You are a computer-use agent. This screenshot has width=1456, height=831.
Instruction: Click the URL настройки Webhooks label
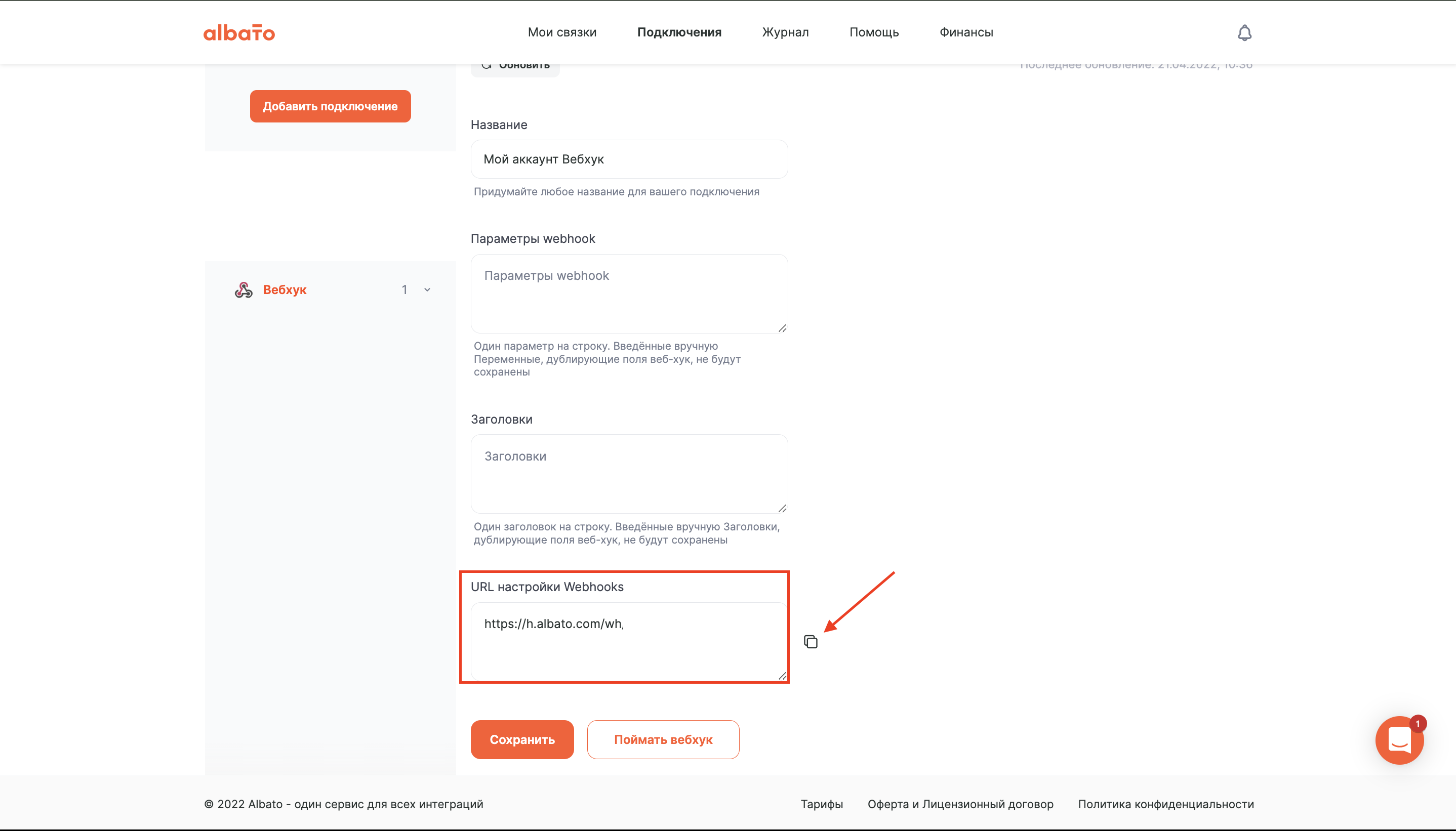pos(547,587)
